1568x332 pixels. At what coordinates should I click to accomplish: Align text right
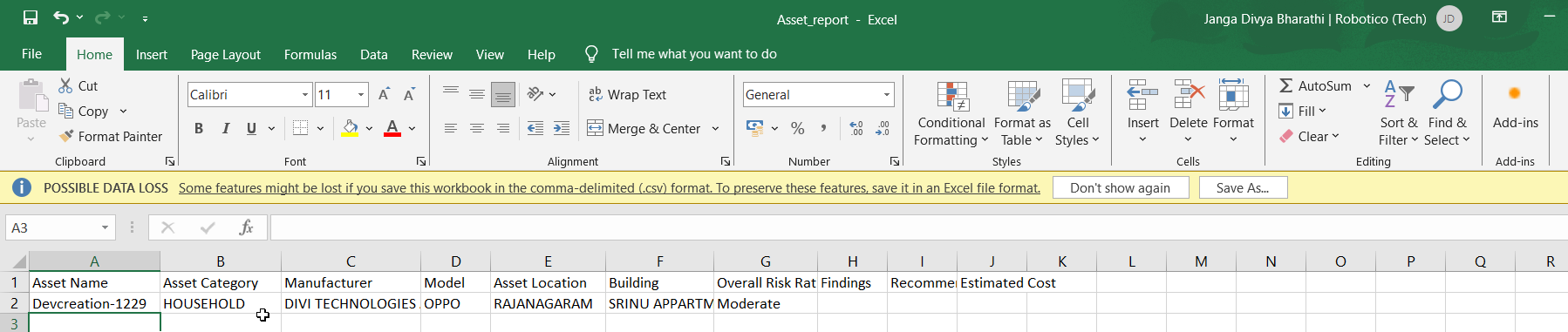click(503, 128)
